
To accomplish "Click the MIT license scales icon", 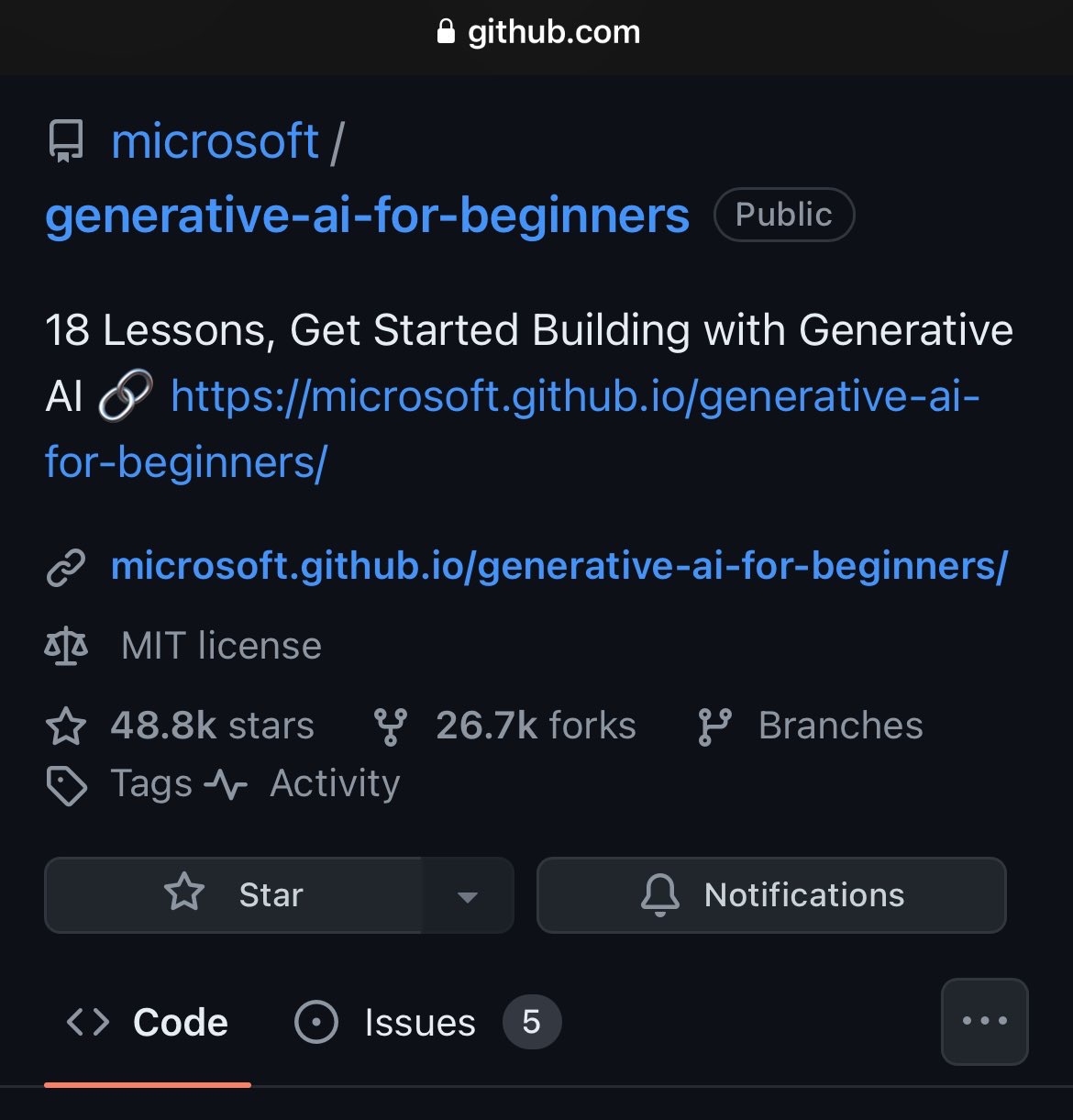I will point(66,647).
